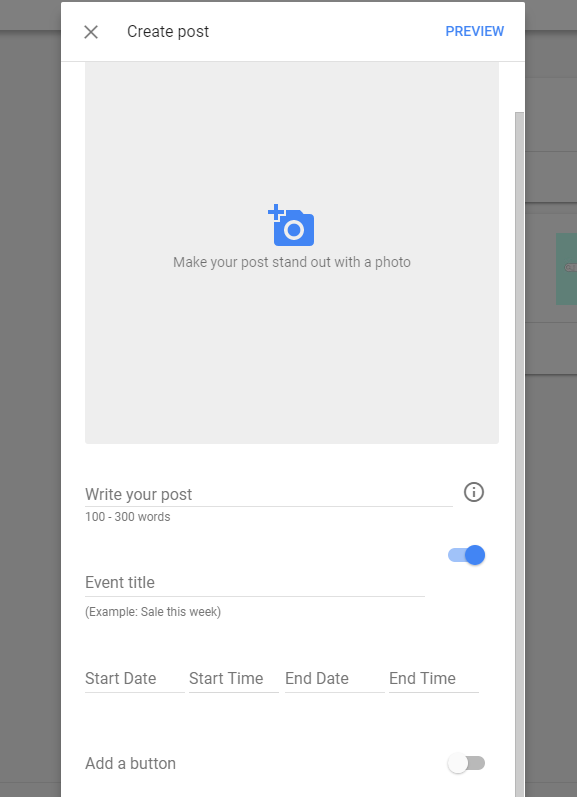Click the '100 - 300 words' hint text

coord(128,517)
